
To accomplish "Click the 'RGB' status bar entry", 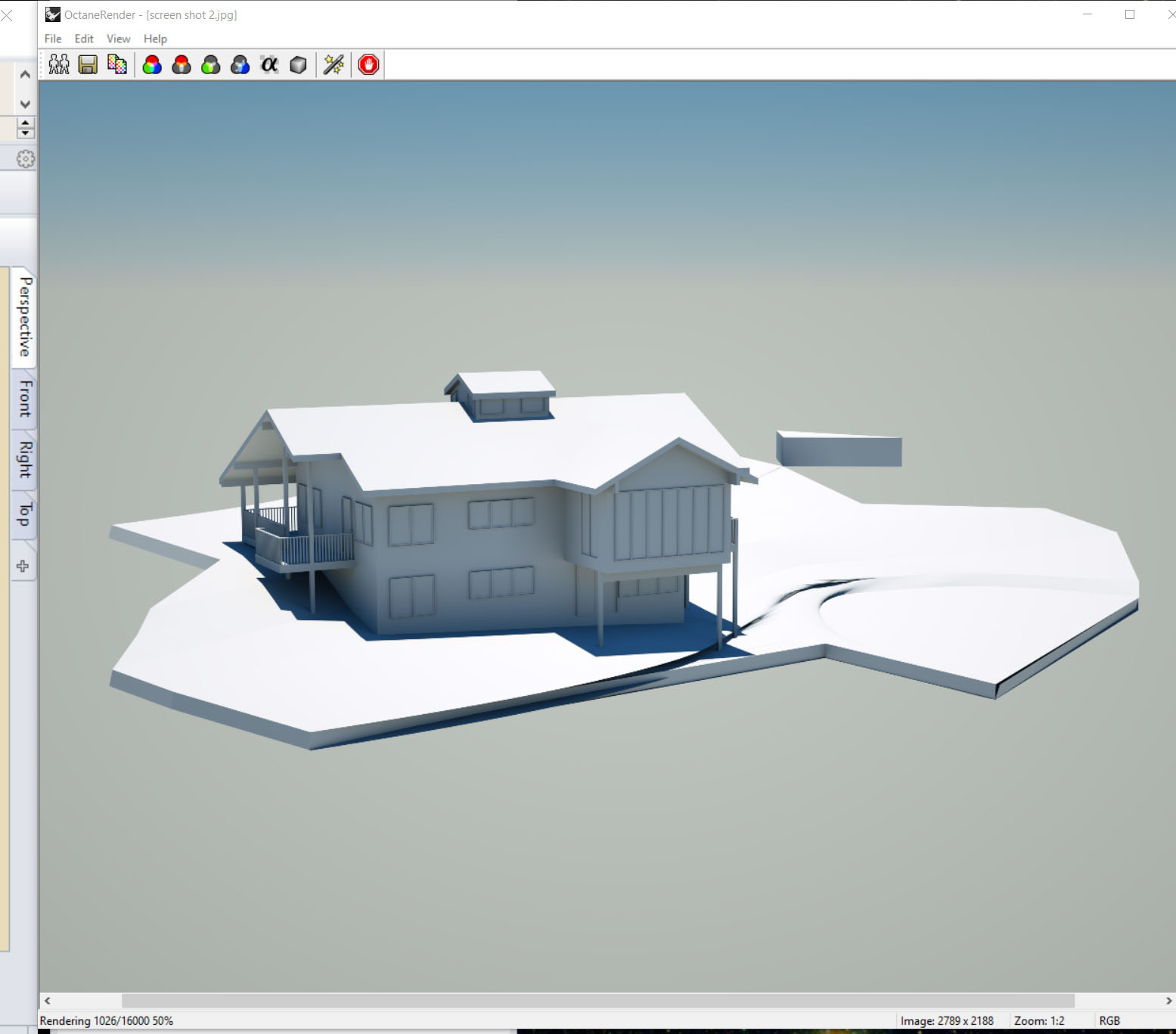I will [x=1109, y=1021].
